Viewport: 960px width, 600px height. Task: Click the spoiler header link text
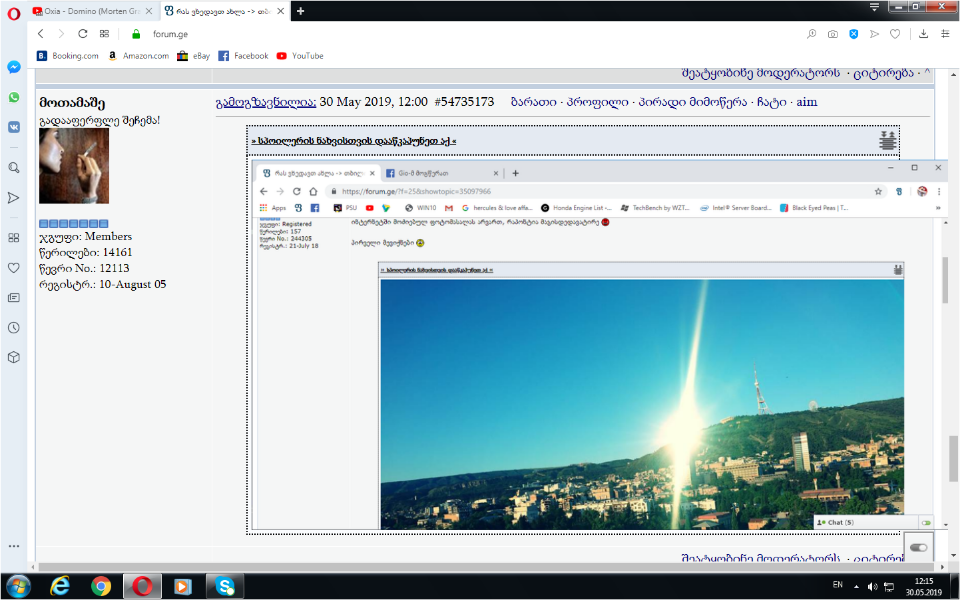[354, 142]
